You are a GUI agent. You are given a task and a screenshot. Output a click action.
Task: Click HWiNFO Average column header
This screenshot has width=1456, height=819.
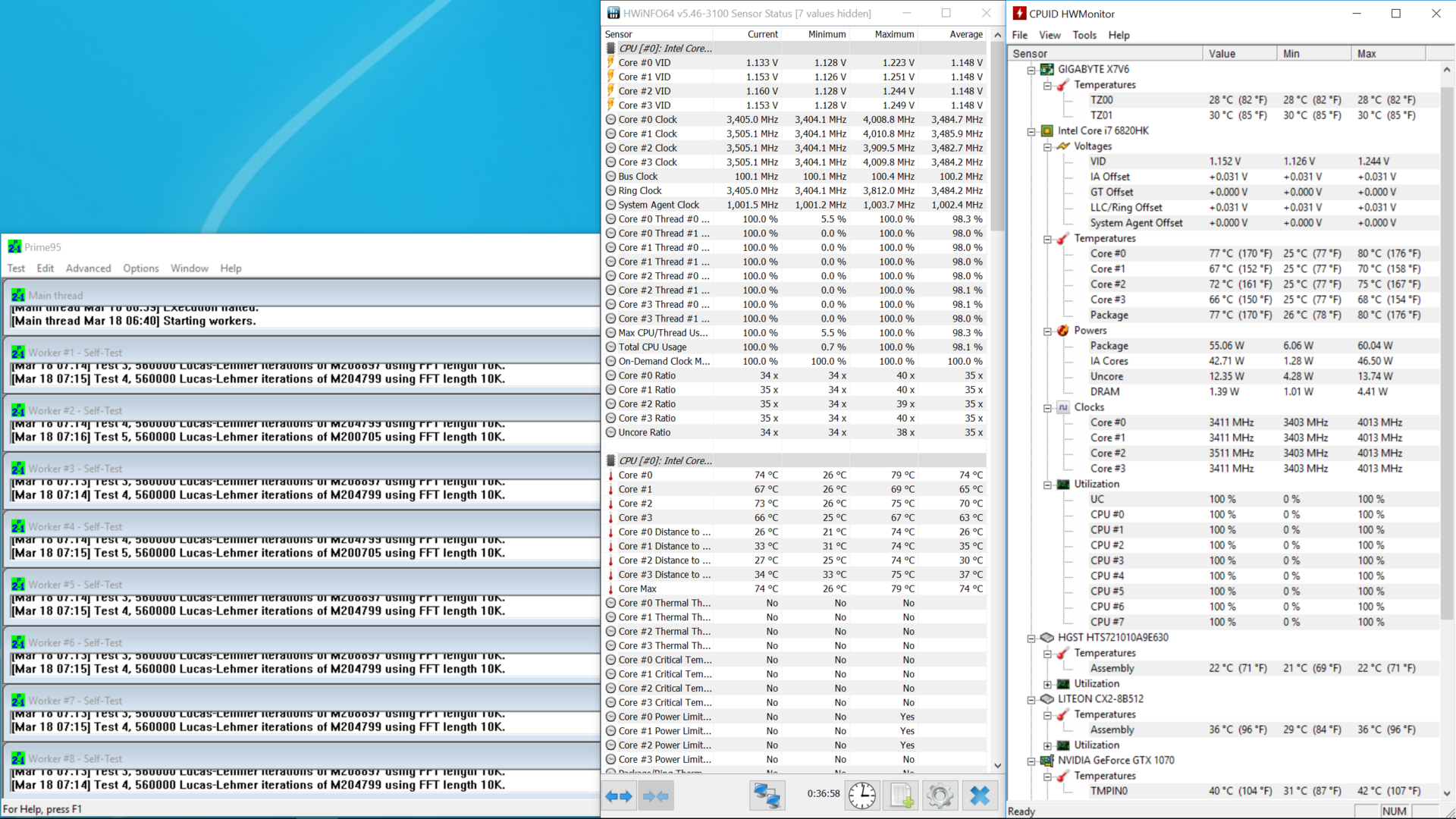[952, 34]
